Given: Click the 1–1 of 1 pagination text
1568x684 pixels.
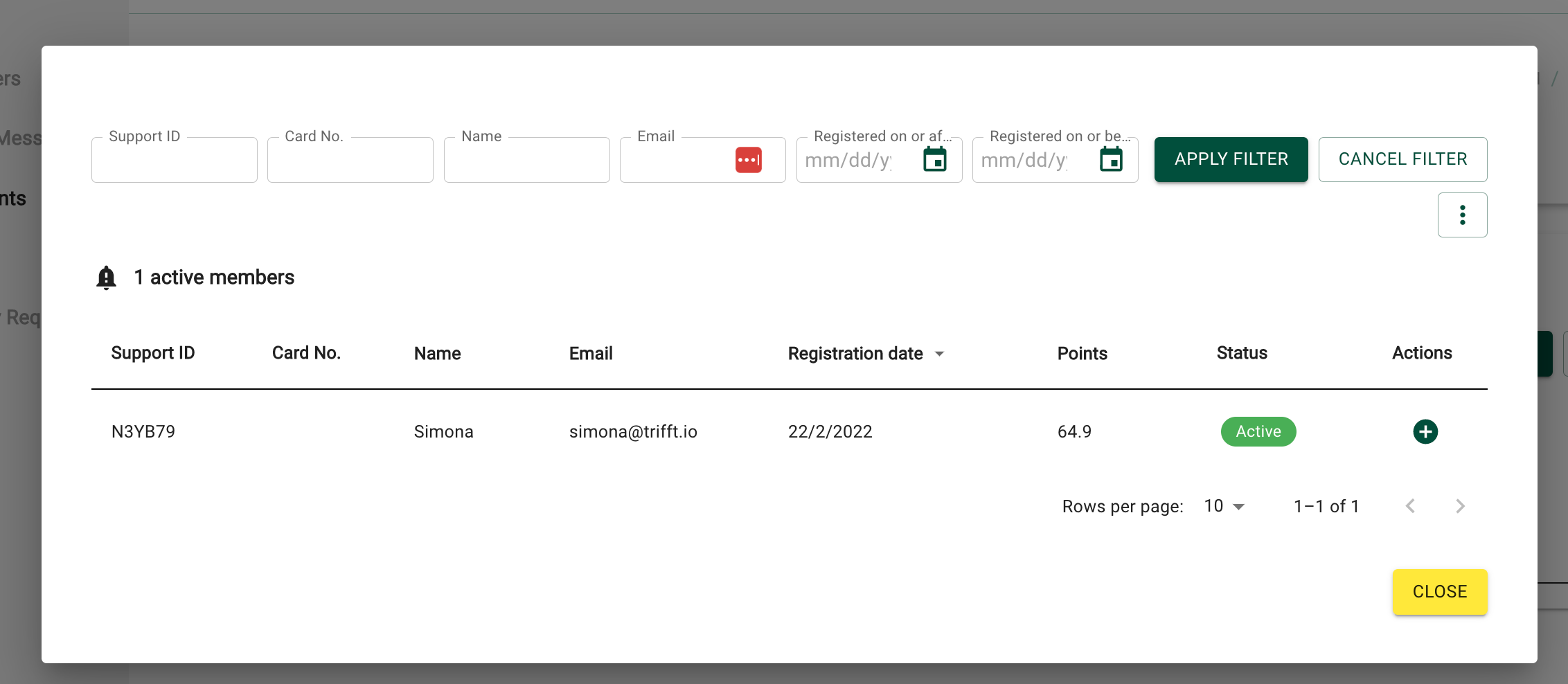Looking at the screenshot, I should pos(1326,507).
